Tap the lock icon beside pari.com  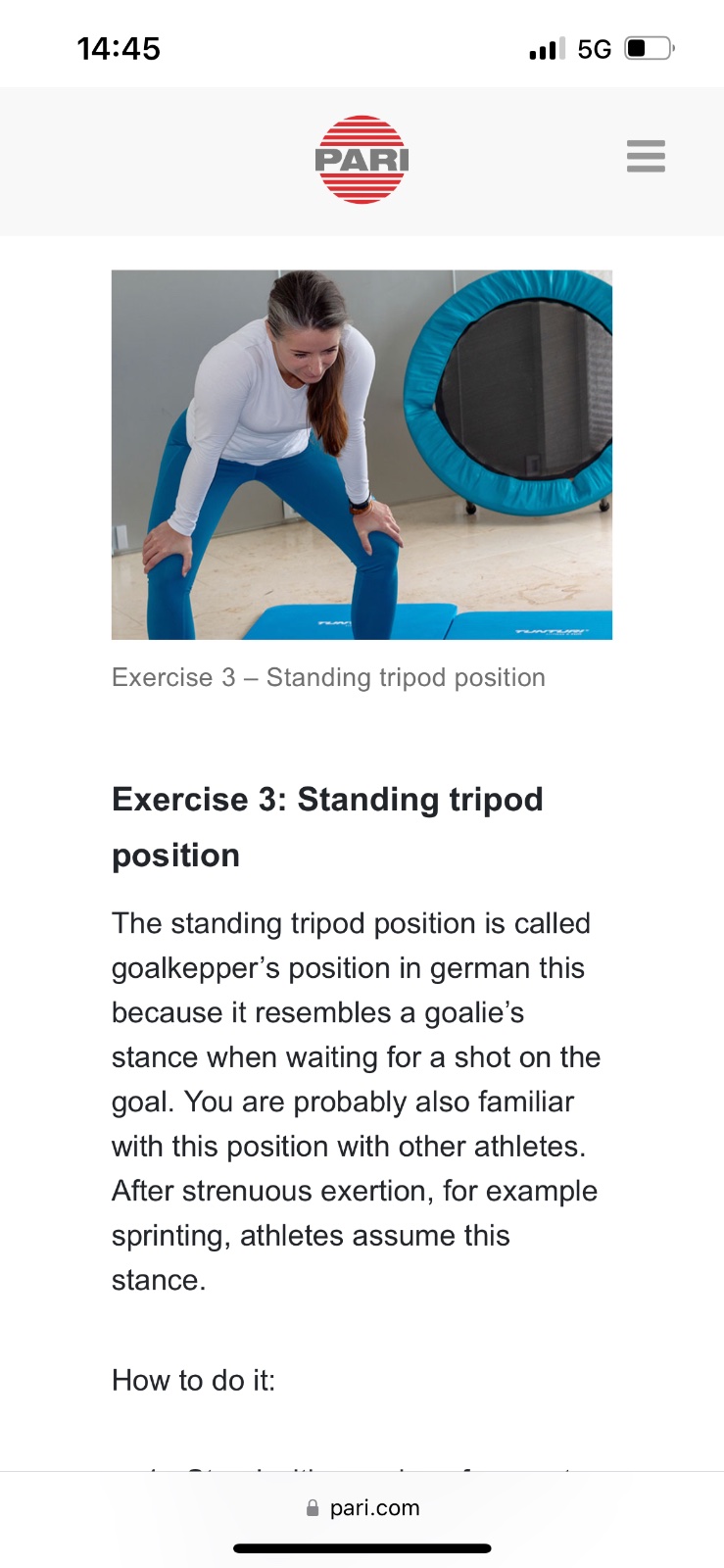point(313,1508)
